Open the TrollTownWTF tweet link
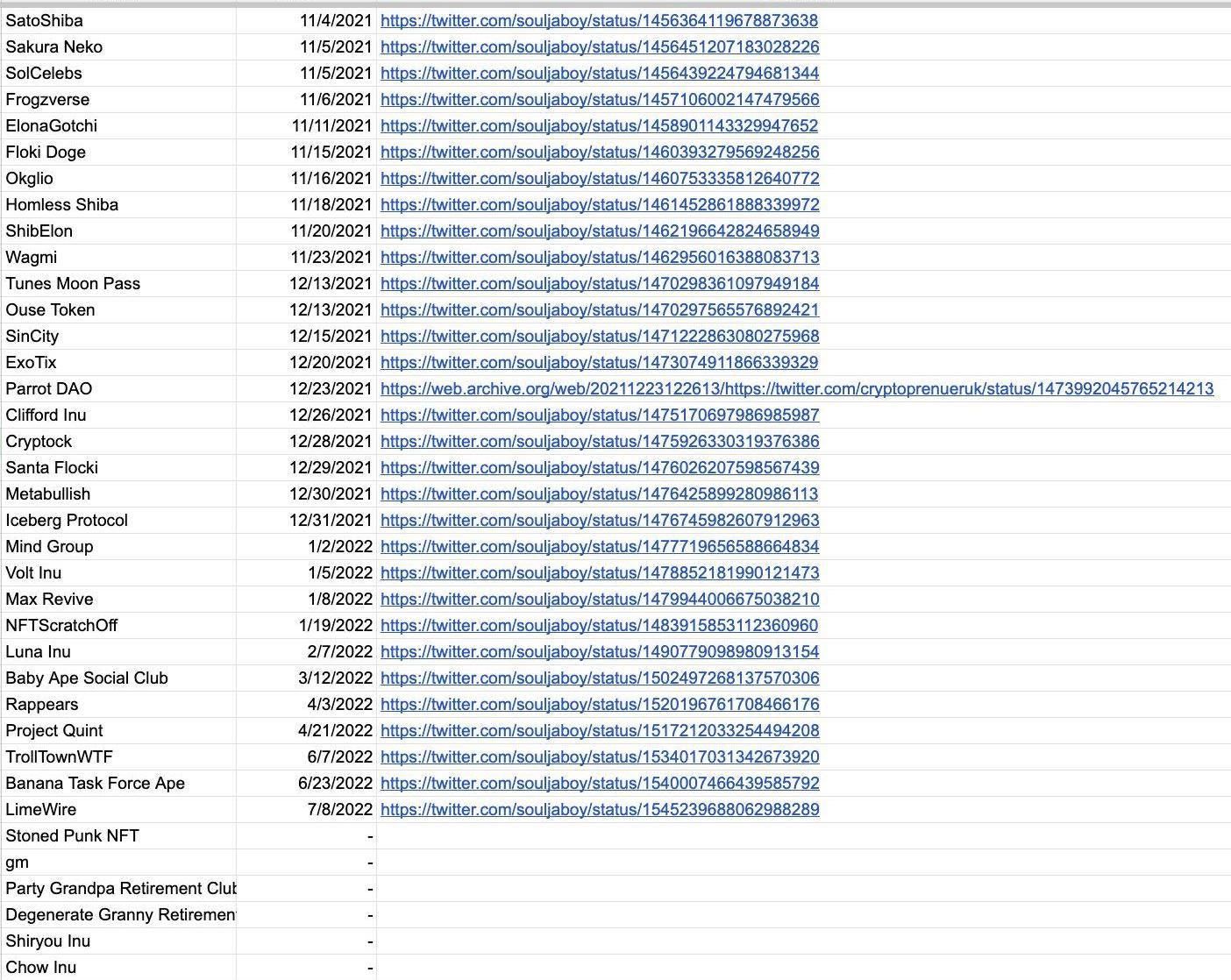The width and height of the screenshot is (1231, 980). tap(599, 756)
